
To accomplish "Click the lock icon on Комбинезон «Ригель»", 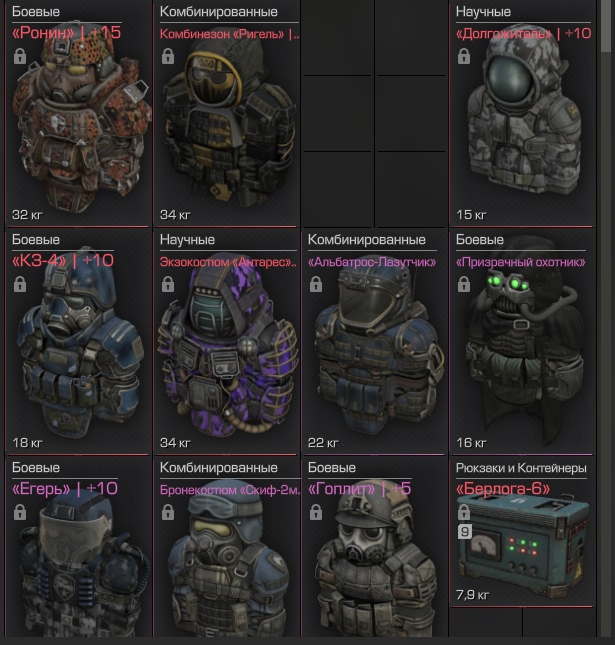I will coord(168,56).
